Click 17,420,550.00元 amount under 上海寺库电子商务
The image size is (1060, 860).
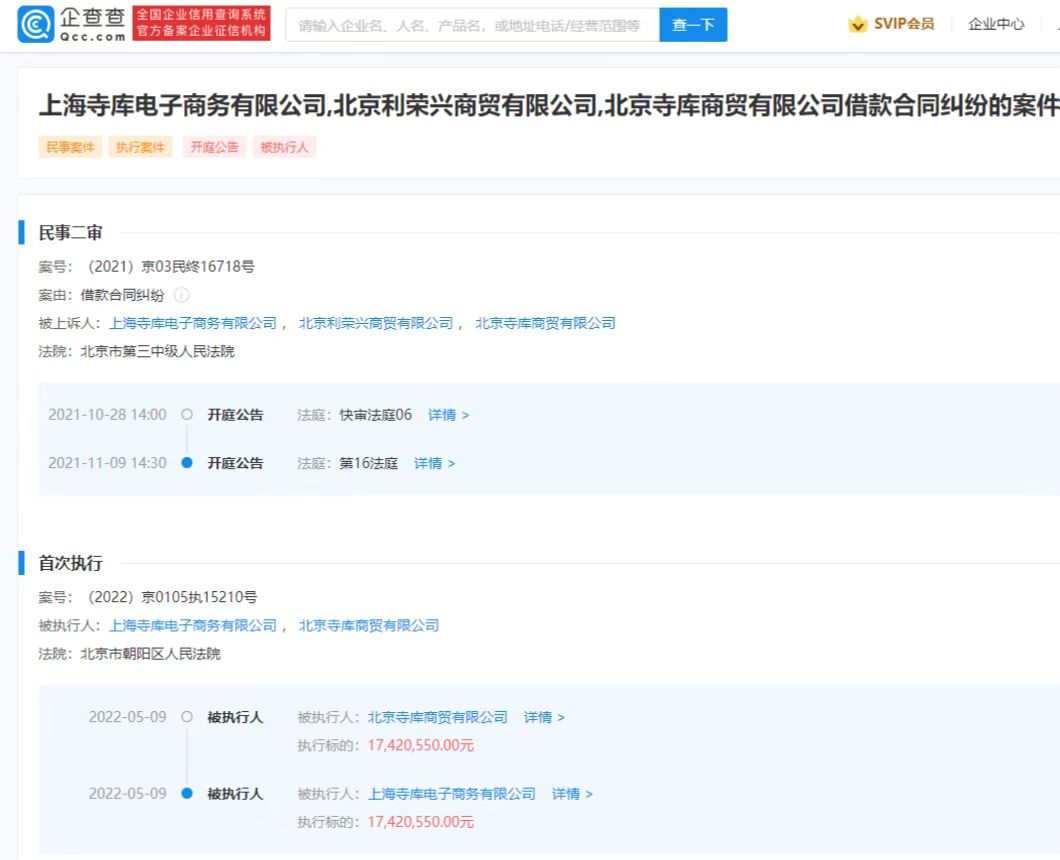[x=420, y=822]
